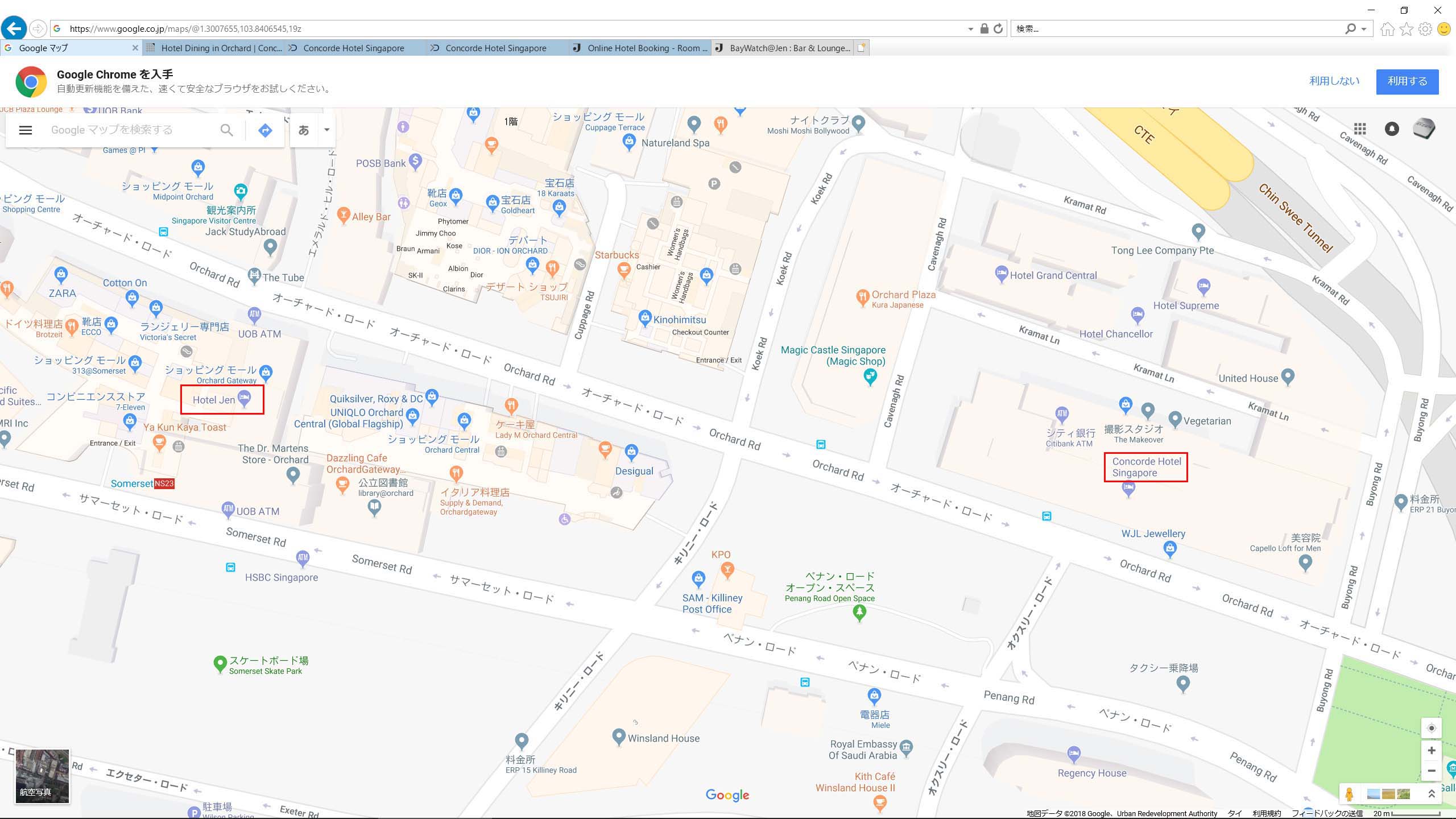Click the United House pin
This screenshot has width=1456, height=819.
1288,377
